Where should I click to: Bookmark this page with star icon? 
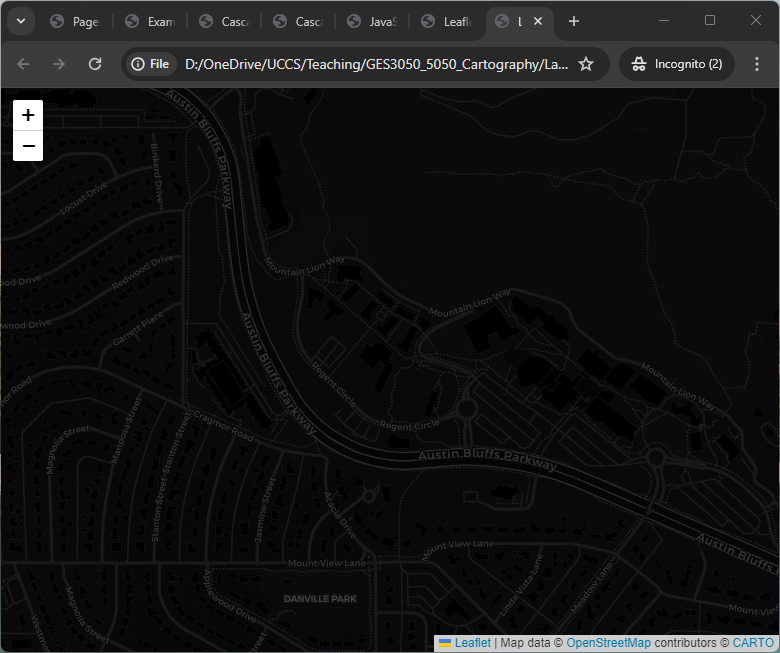pyautogui.click(x=586, y=64)
